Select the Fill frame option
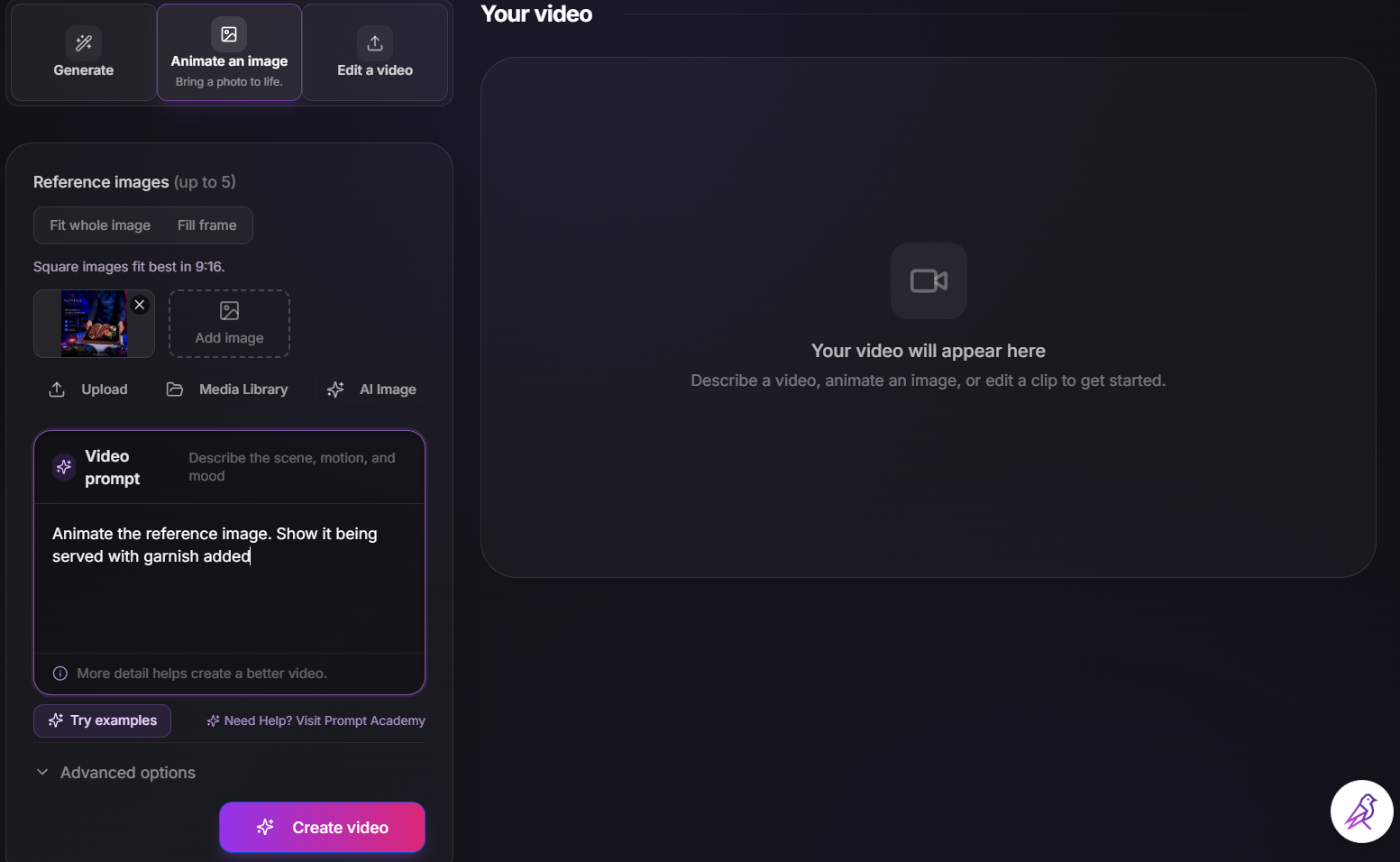The height and width of the screenshot is (862, 1400). click(x=207, y=225)
